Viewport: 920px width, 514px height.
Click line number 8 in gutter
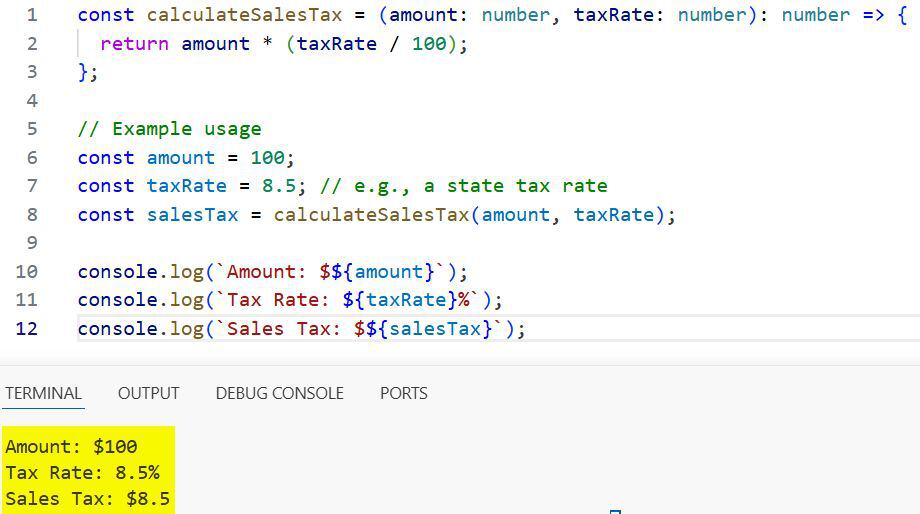click(32, 214)
